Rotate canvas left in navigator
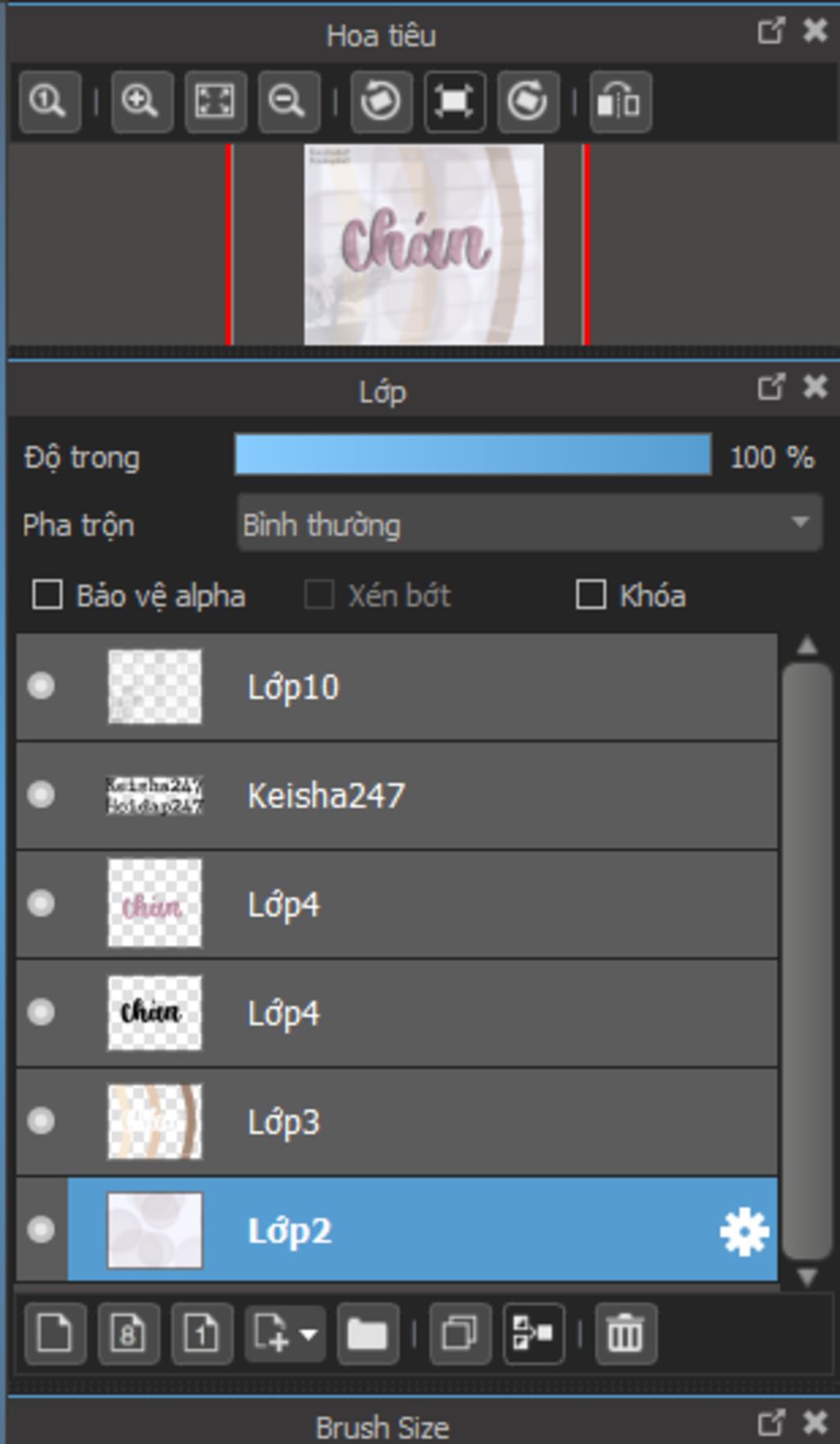 tap(381, 102)
